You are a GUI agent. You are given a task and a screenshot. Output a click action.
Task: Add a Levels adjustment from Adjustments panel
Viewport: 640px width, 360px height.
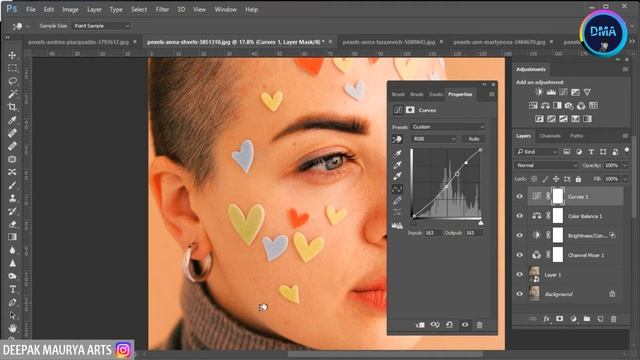coord(551,92)
